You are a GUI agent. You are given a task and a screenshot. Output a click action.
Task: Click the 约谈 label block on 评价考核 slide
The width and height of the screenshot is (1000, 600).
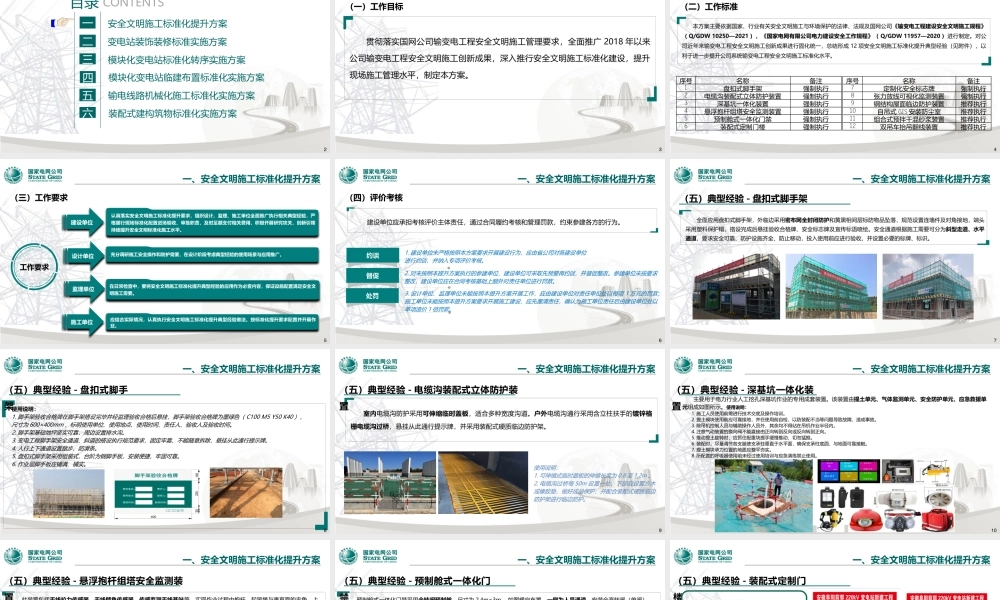click(372, 255)
